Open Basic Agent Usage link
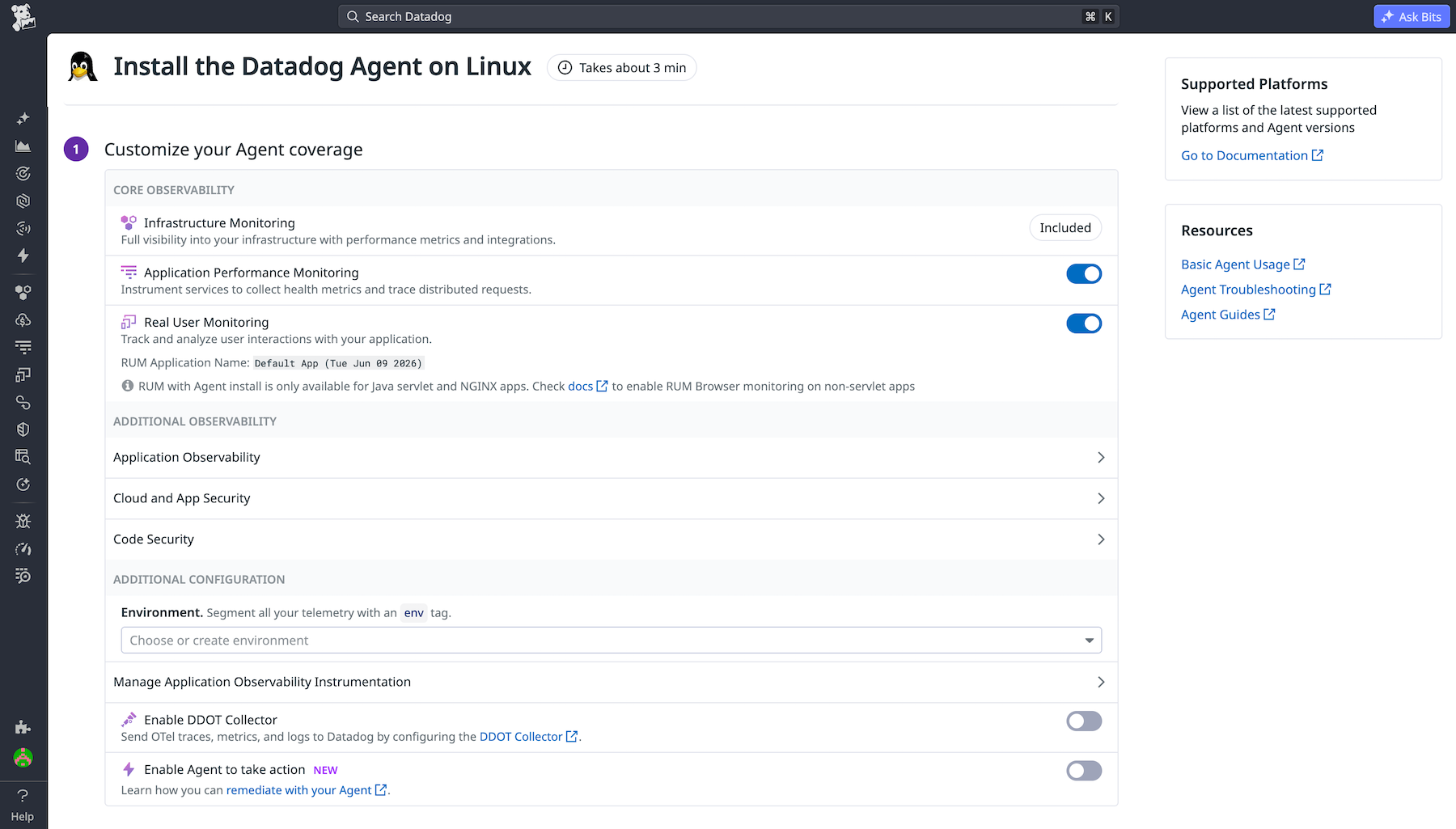This screenshot has height=829, width=1456. [1243, 264]
